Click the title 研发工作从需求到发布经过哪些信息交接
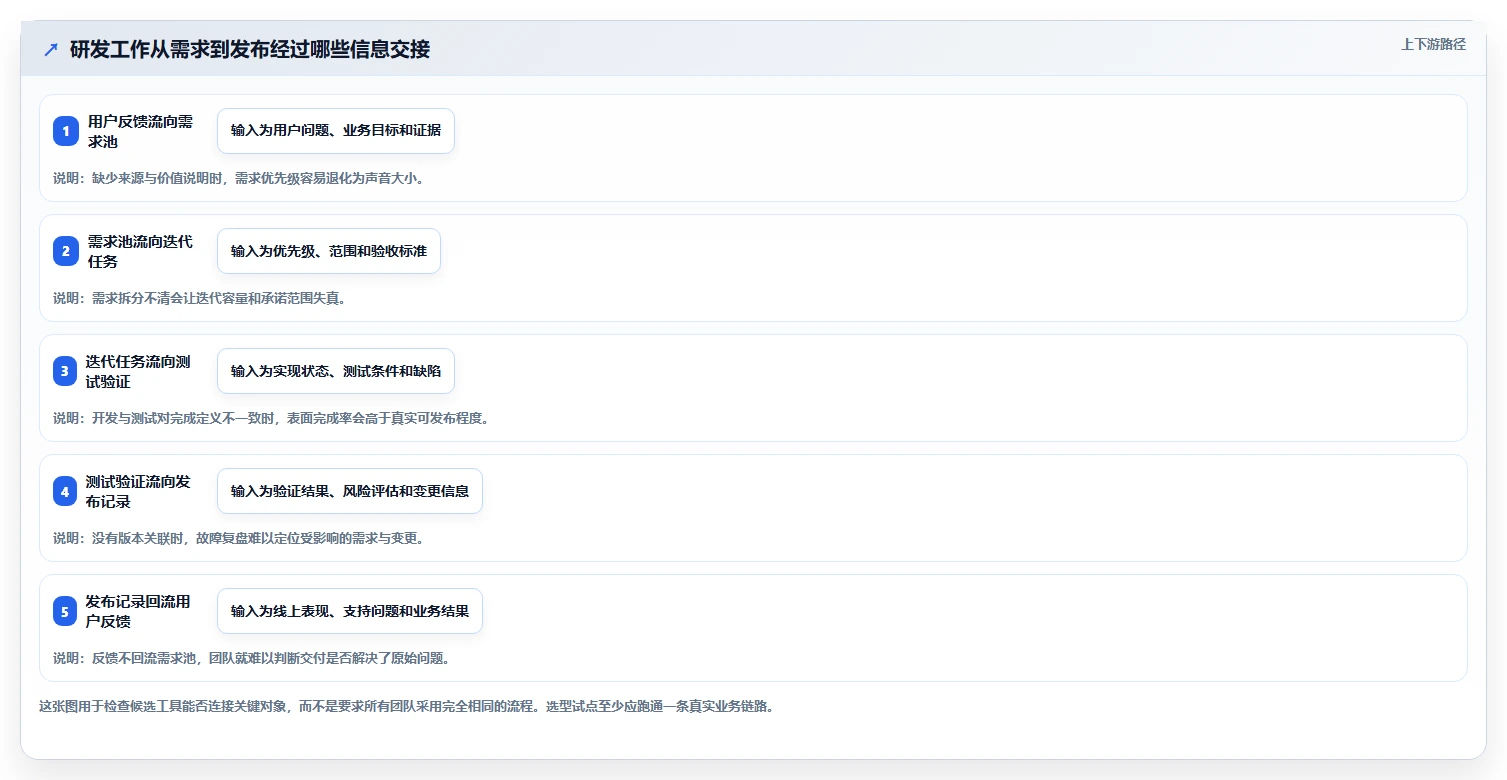This screenshot has height=780, width=1507. (x=250, y=49)
